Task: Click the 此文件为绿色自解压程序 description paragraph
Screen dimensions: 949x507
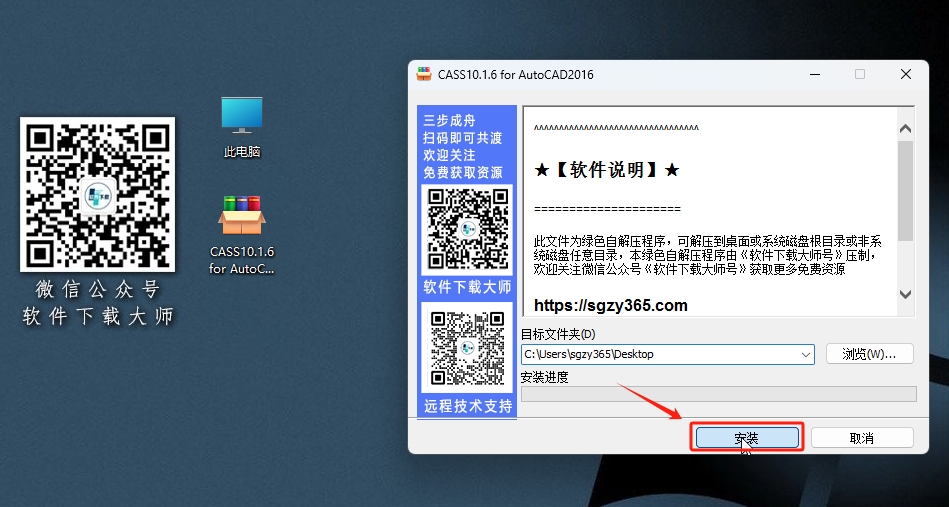Action: tap(708, 255)
